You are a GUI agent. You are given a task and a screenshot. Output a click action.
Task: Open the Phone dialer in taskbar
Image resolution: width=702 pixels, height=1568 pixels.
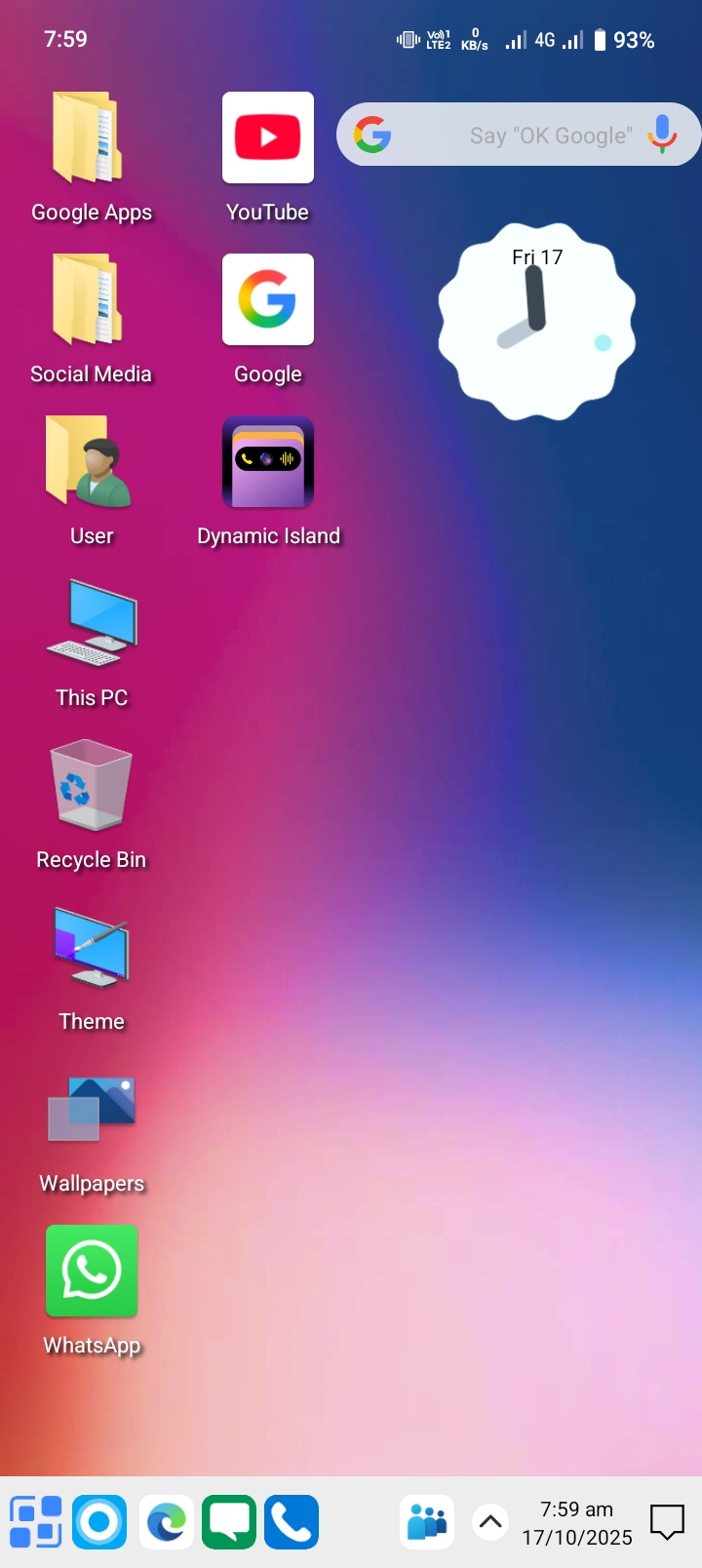tap(292, 1521)
